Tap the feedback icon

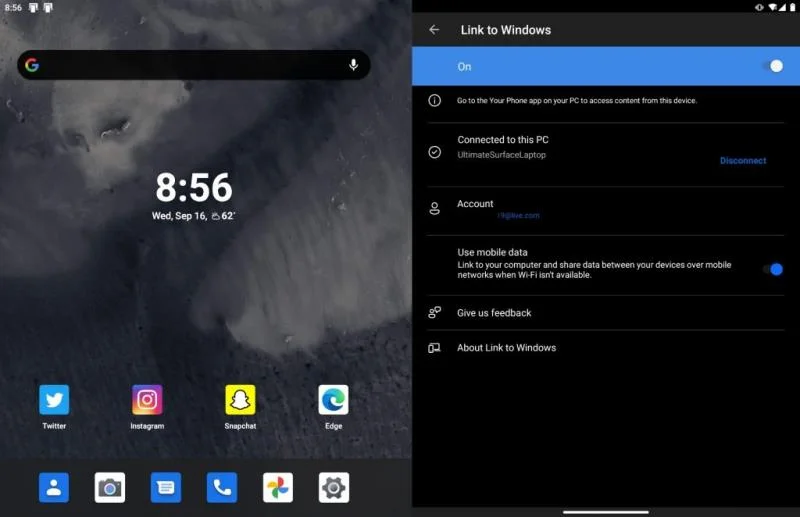click(435, 313)
